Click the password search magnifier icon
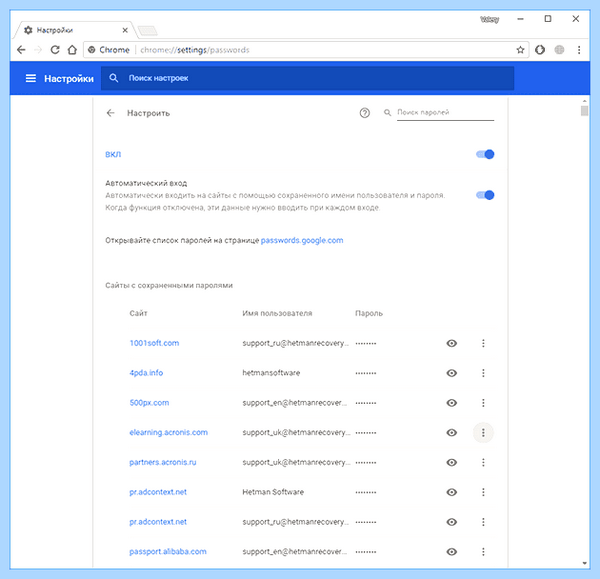600x579 pixels. [x=387, y=113]
